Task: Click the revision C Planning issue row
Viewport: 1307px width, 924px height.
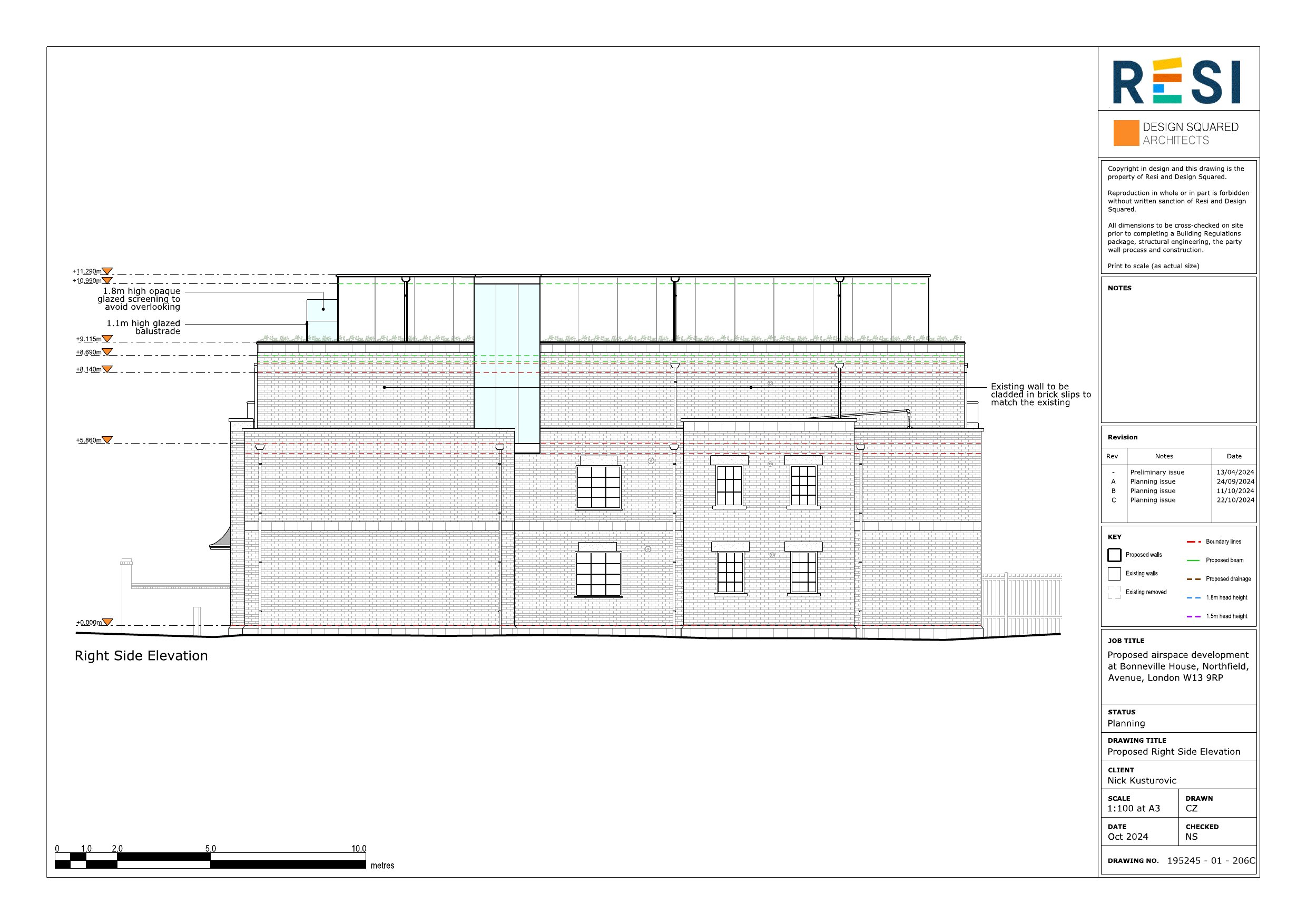Action: tap(1152, 500)
